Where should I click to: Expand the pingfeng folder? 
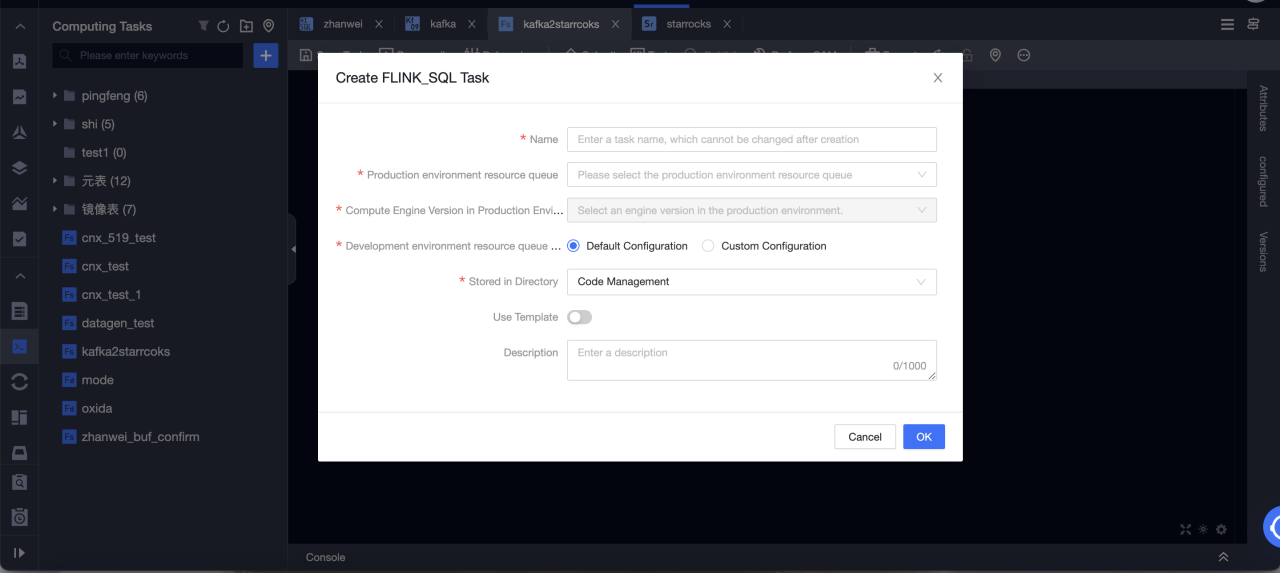[x=55, y=96]
